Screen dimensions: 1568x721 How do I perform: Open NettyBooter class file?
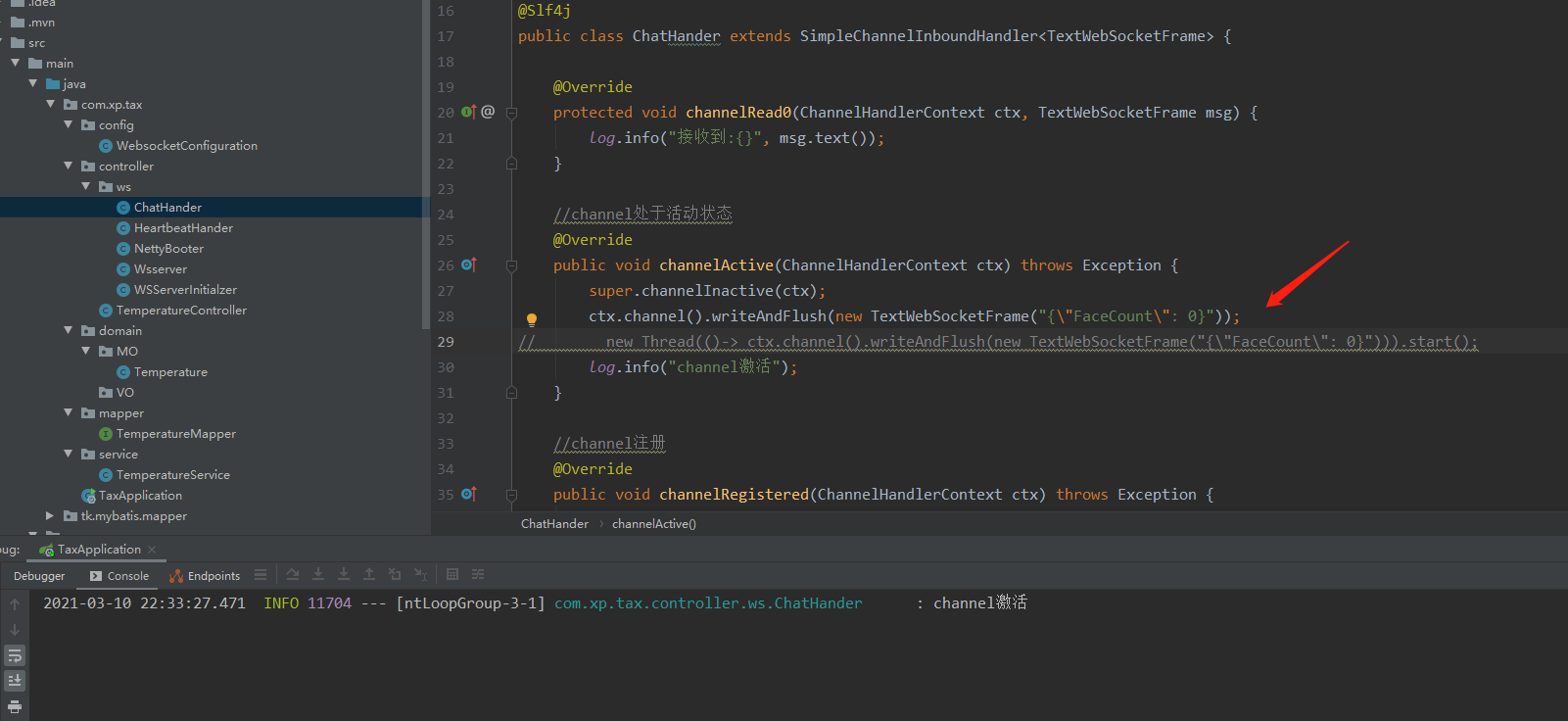tap(168, 249)
